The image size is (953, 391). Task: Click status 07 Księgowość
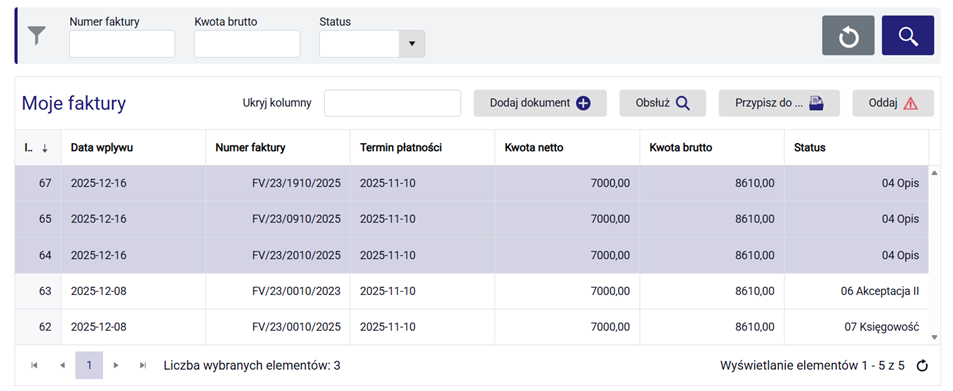[x=882, y=327]
